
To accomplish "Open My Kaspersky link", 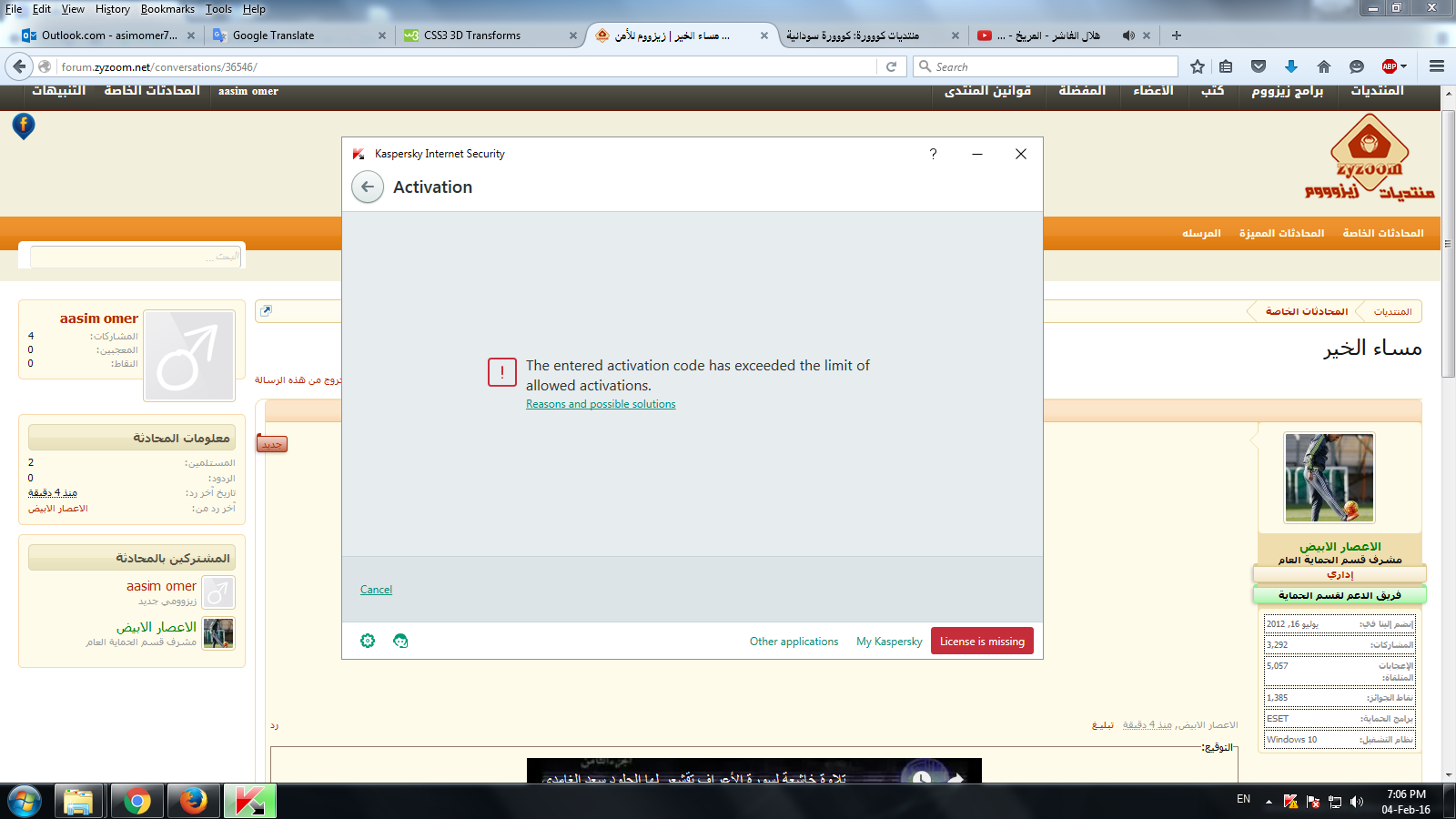I will [x=889, y=642].
